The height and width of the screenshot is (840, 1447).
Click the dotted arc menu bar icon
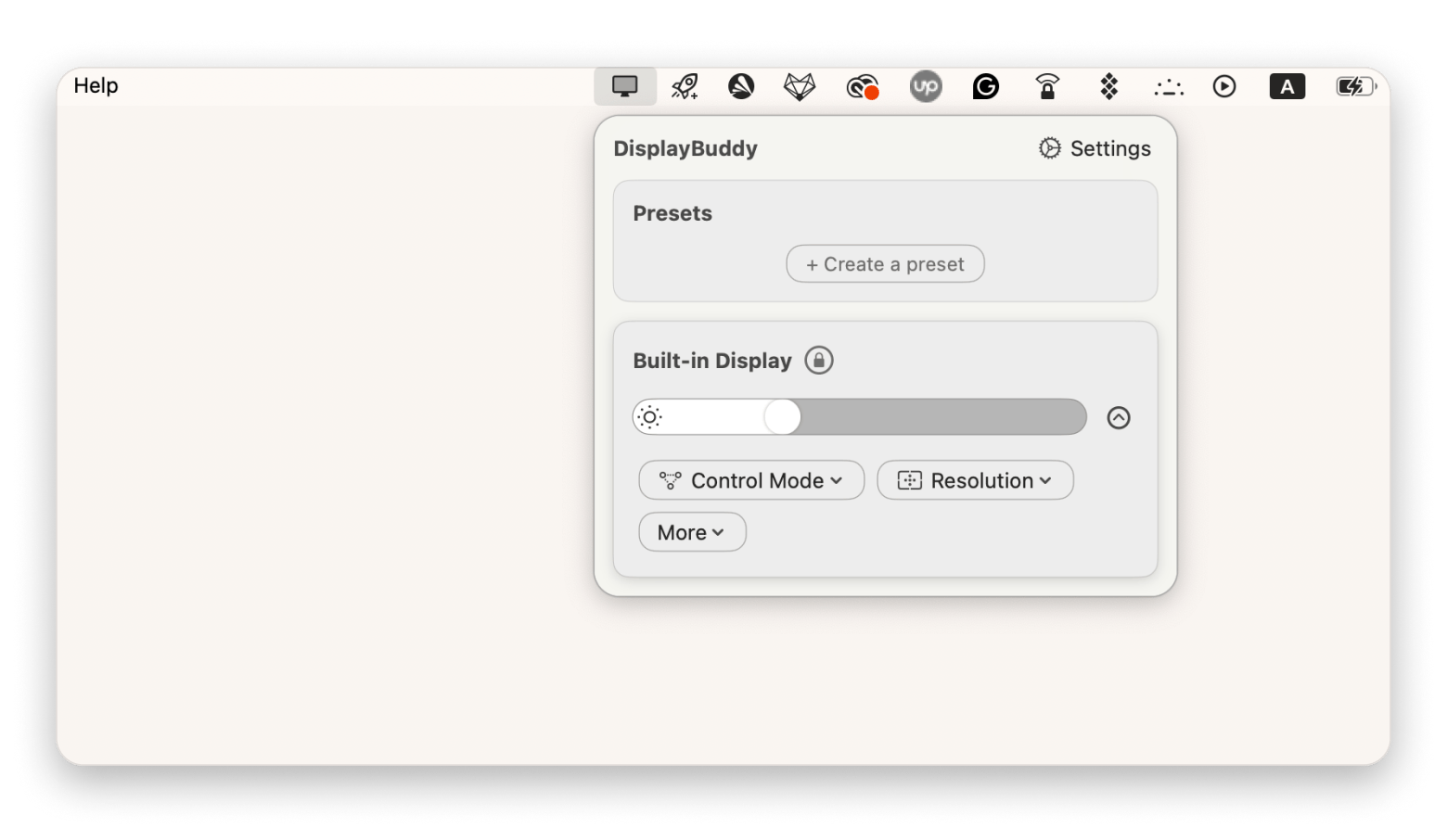(x=1168, y=87)
